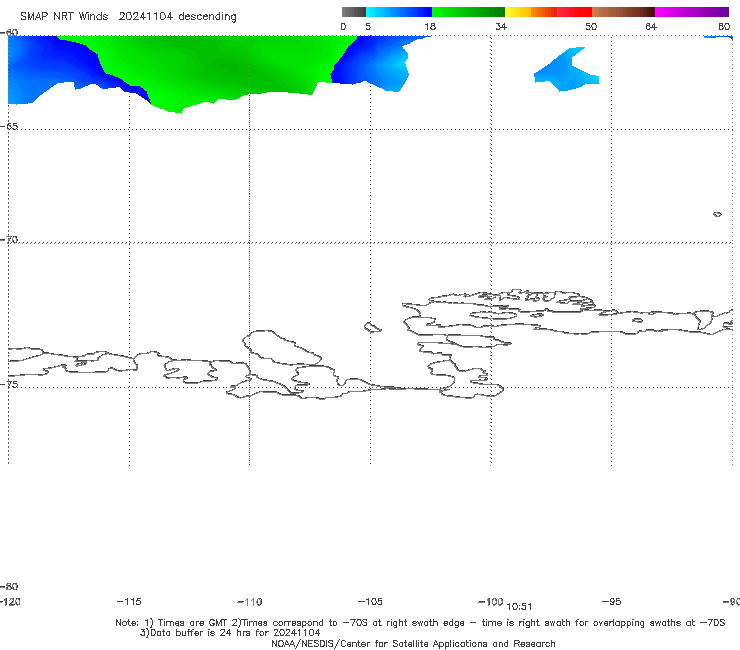Click the color bar label 34
Image resolution: width=740 pixels, height=650 pixels.
click(501, 26)
